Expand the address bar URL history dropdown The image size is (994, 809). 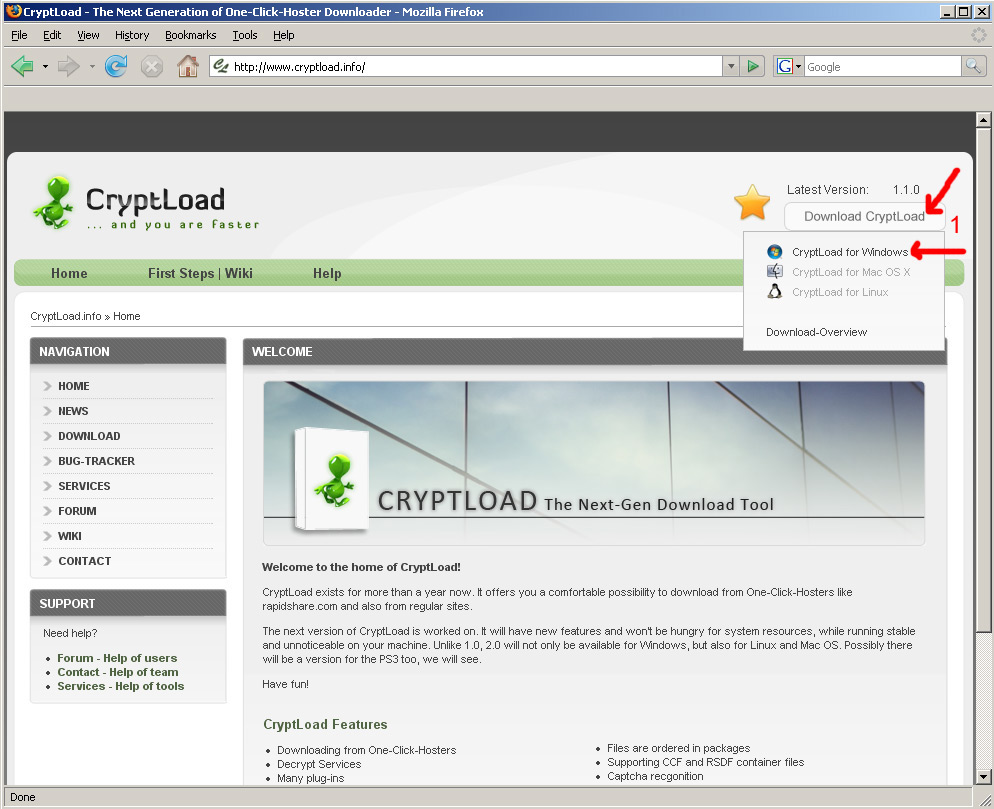tap(731, 66)
